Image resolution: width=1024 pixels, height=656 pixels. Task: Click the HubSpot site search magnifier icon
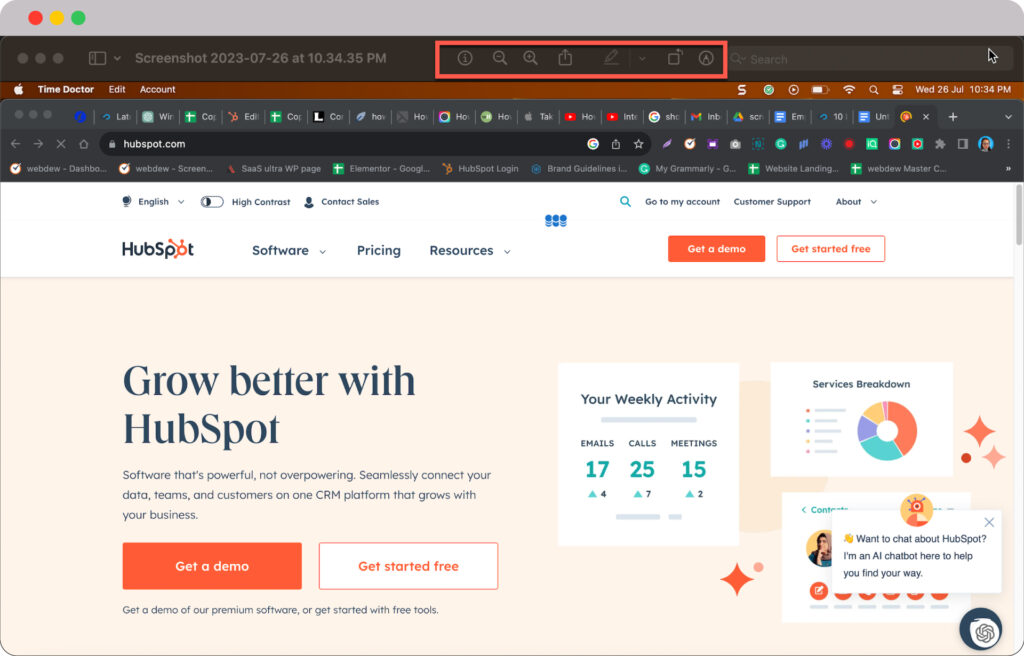(x=625, y=202)
